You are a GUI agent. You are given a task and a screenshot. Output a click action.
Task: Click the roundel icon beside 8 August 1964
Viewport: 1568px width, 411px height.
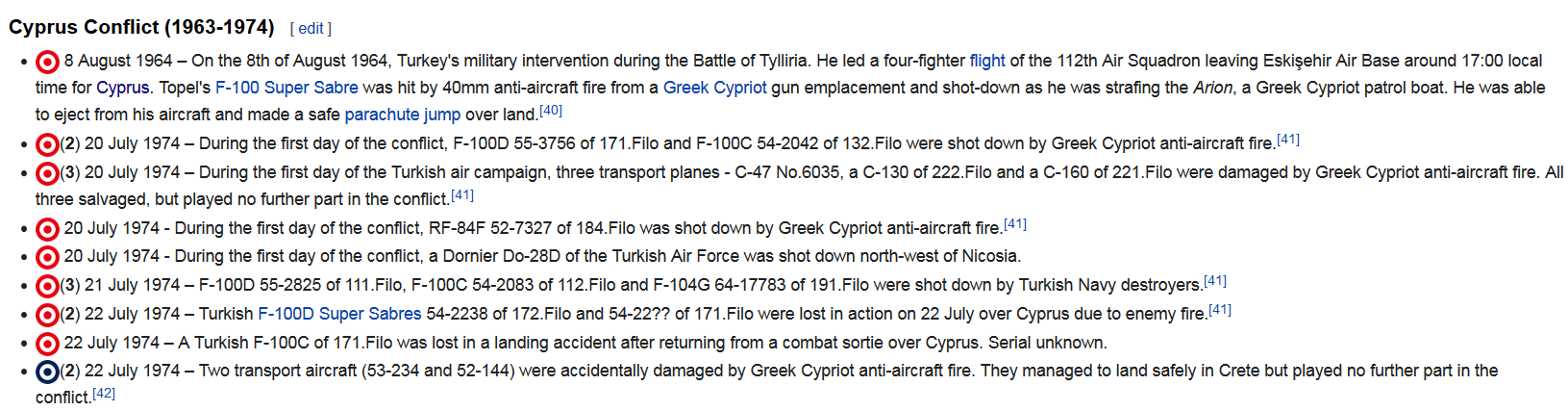coord(47,62)
